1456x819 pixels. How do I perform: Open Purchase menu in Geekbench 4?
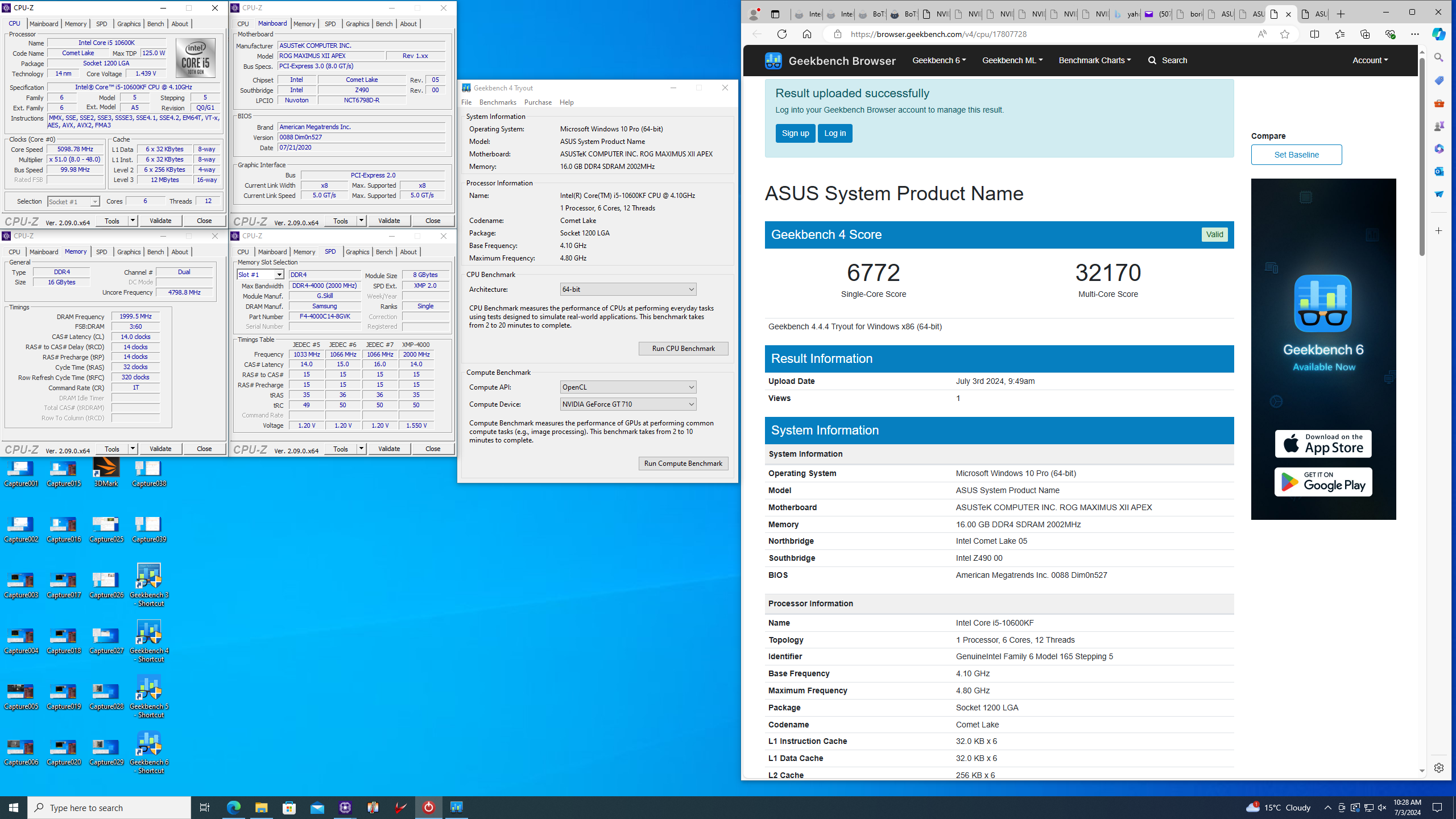coord(538,102)
